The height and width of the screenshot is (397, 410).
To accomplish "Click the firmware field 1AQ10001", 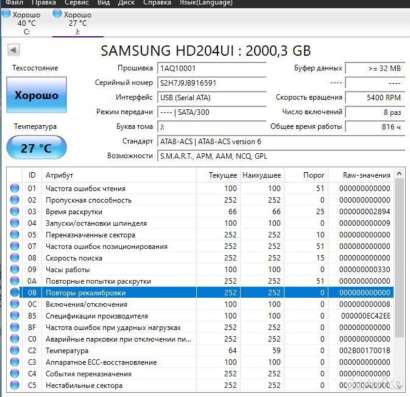I will 211,68.
